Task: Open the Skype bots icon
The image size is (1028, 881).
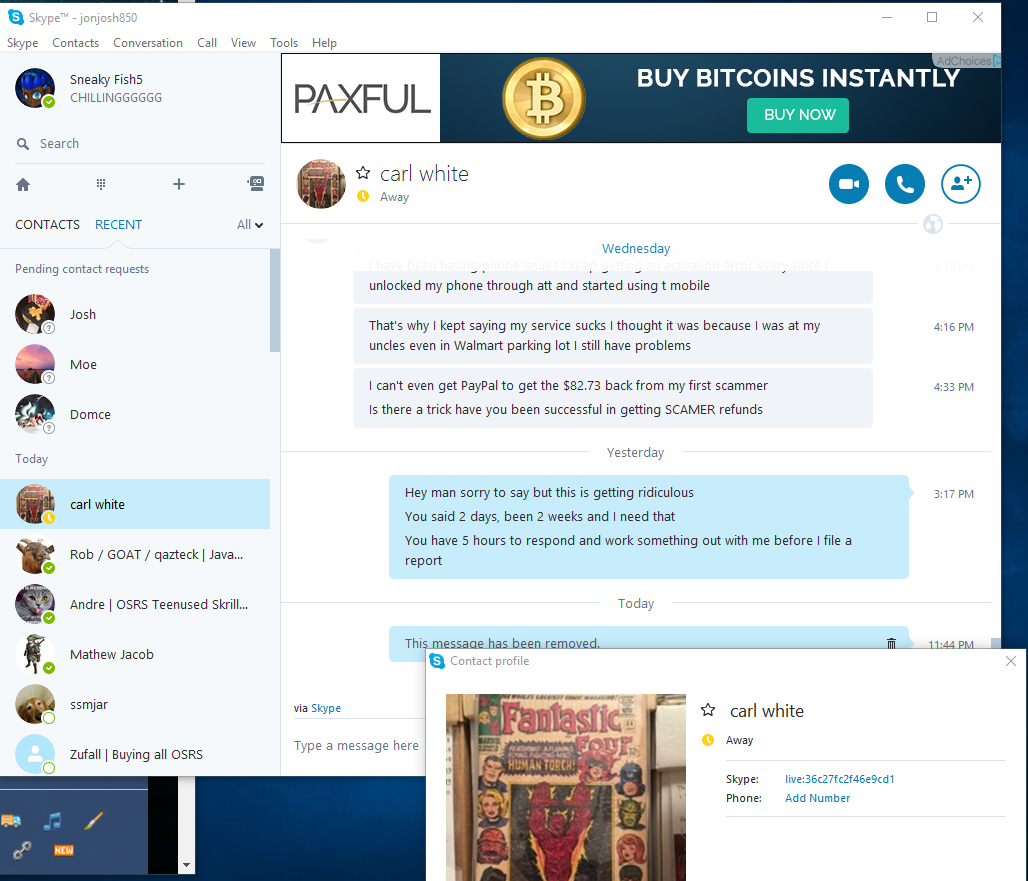Action: pos(256,184)
